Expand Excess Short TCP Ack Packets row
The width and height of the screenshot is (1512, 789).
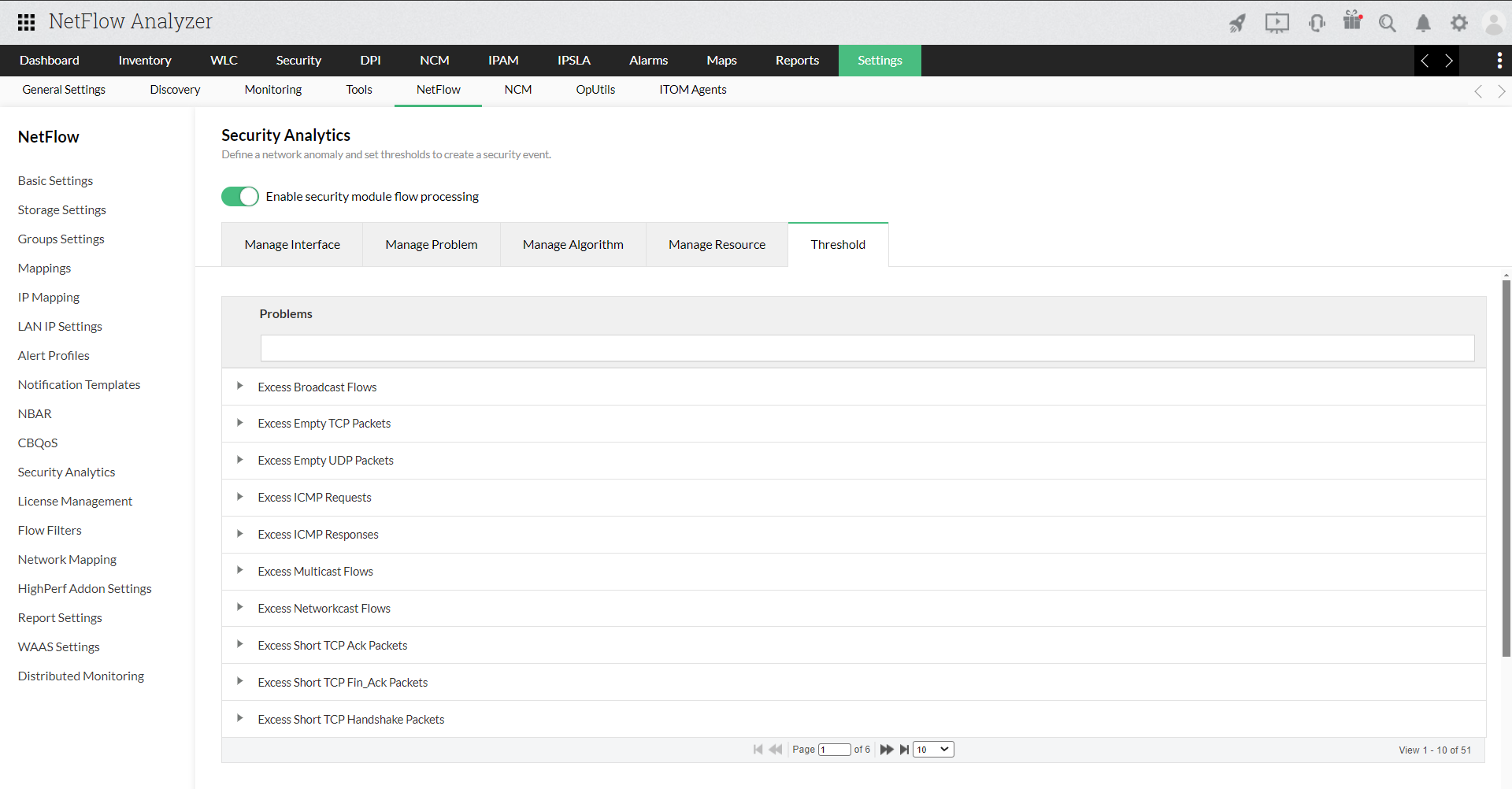click(x=239, y=644)
